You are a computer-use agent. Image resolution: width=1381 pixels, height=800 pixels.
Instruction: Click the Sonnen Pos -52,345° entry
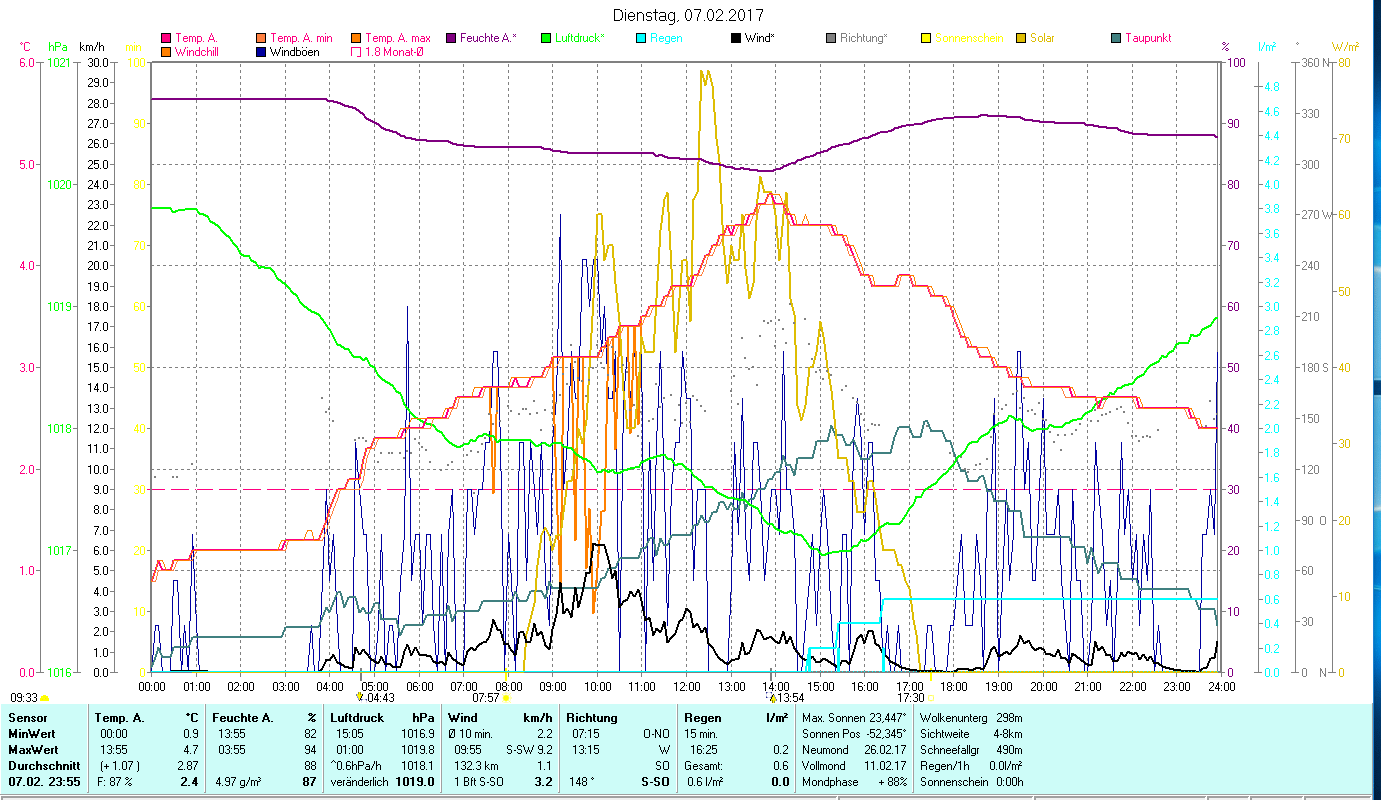pyautogui.click(x=855, y=733)
